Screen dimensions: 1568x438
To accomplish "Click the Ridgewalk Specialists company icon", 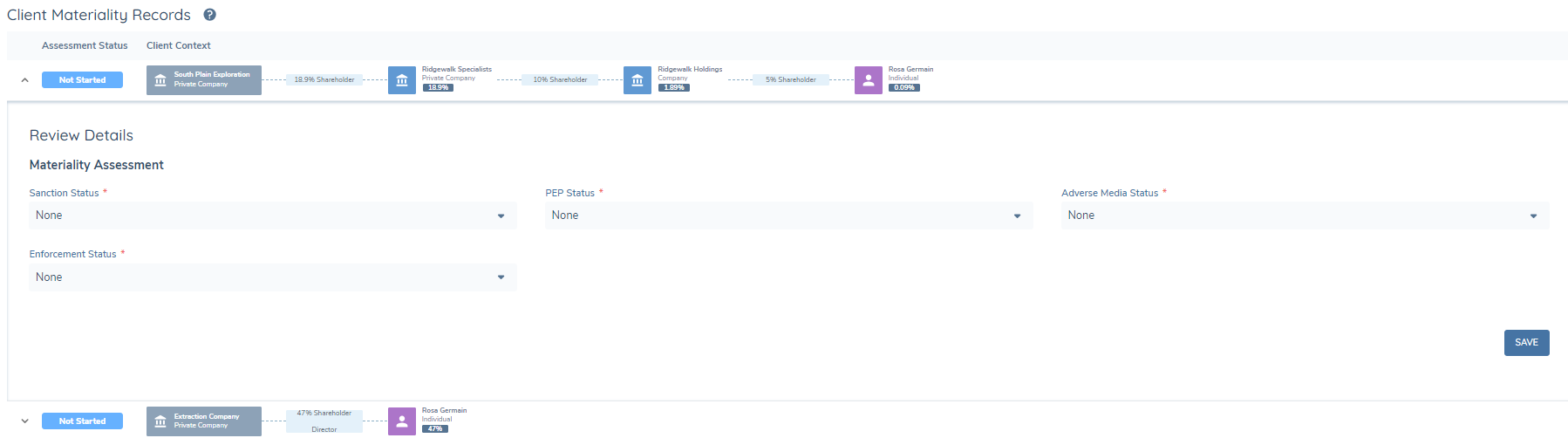I will click(401, 80).
